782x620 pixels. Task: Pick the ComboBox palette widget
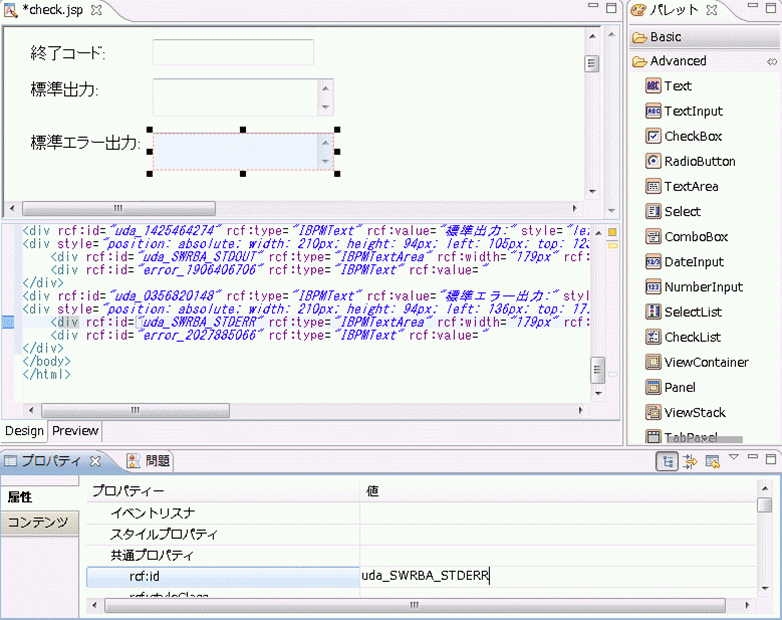(695, 237)
